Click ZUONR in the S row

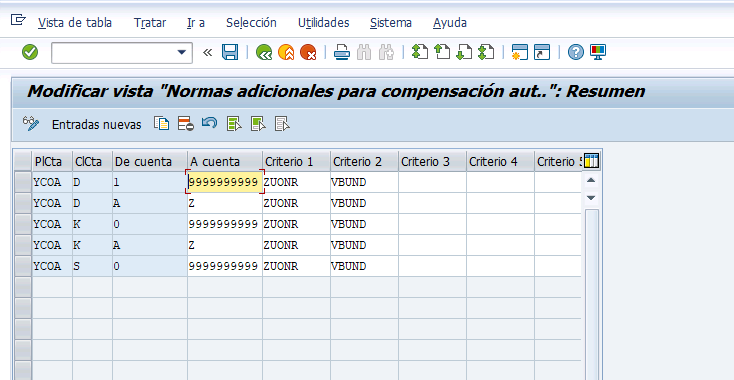[x=296, y=266]
